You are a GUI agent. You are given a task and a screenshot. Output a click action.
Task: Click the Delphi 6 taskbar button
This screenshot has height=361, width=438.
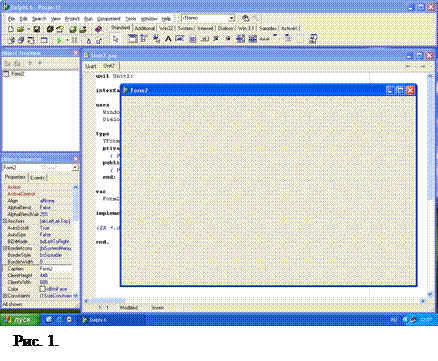click(113, 320)
